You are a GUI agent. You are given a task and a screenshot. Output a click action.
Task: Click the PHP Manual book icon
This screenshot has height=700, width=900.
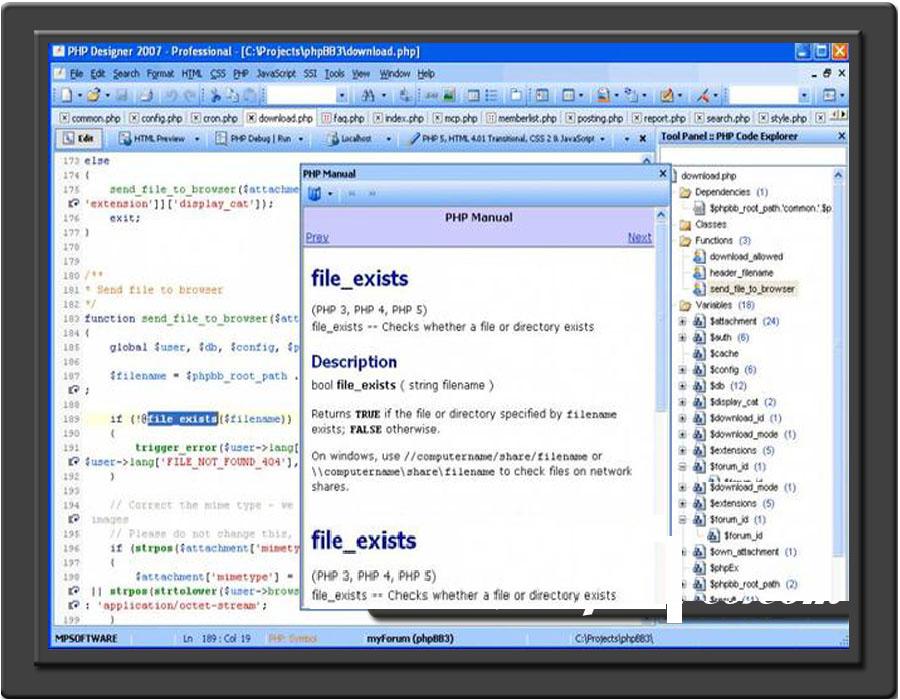tap(315, 194)
